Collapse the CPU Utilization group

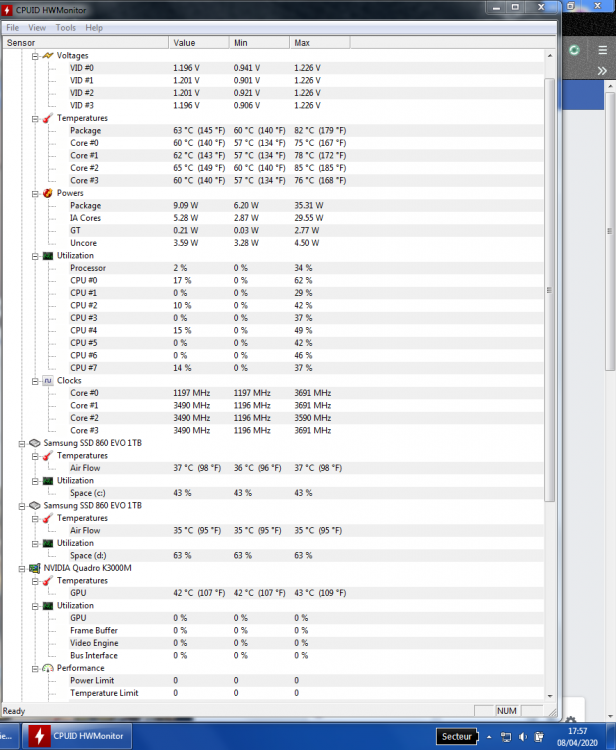click(35, 256)
